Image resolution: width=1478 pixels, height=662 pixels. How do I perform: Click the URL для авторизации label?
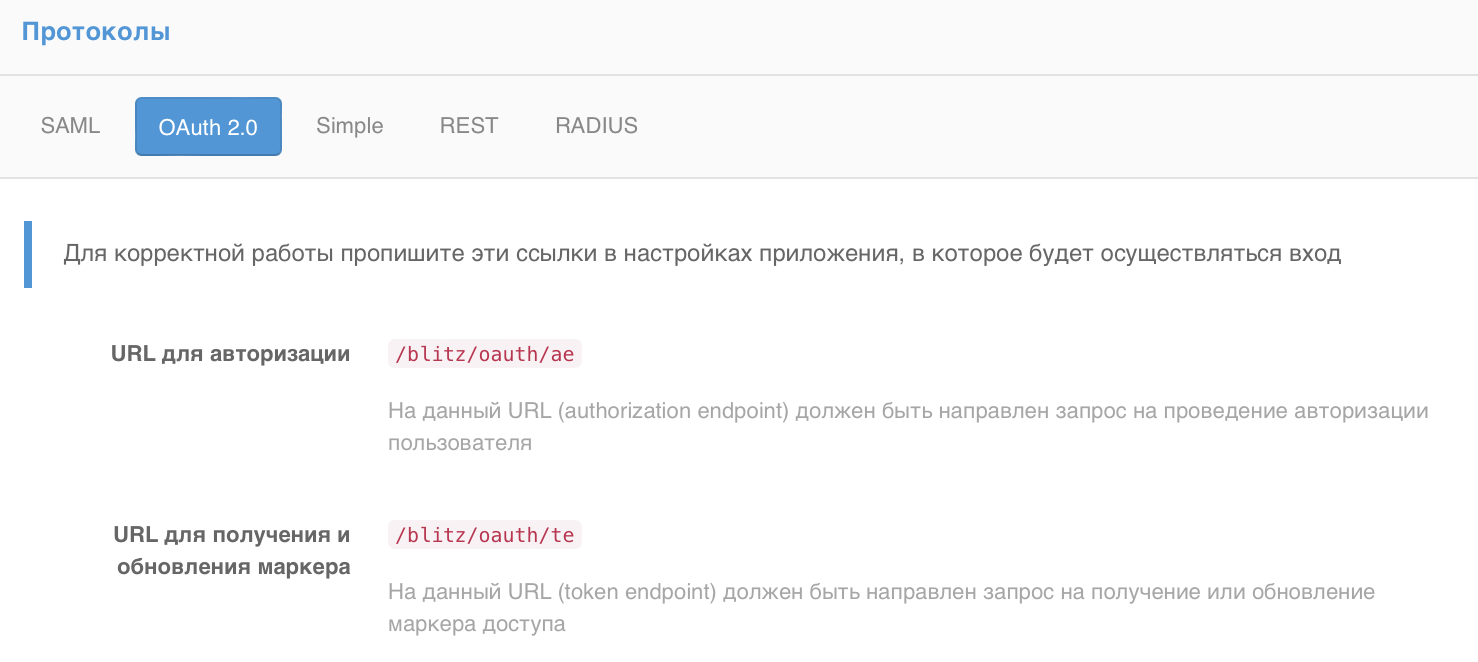[x=230, y=353]
